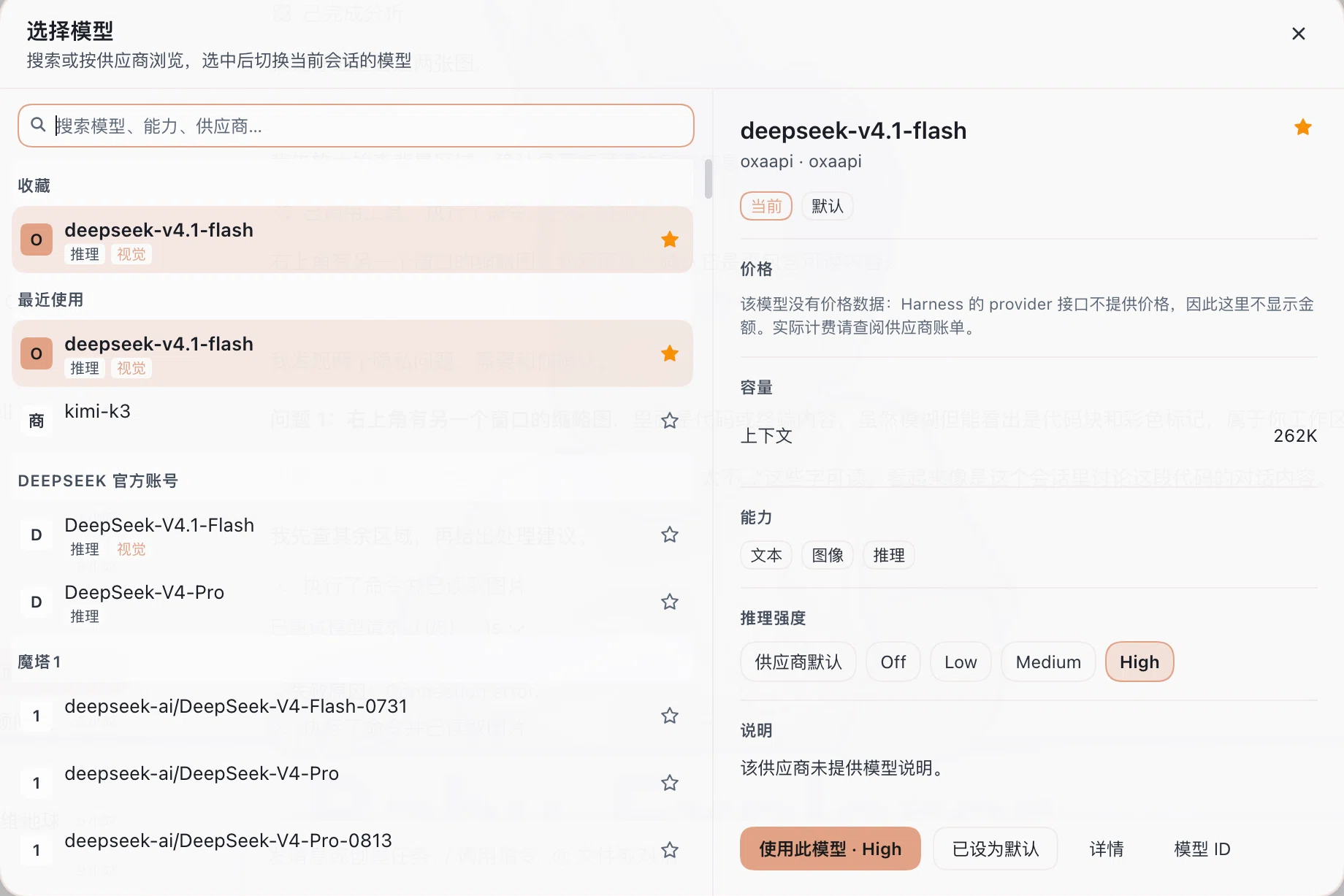Click the 魔塔 1 section header
Screen dimensions: 1344x896
[x=39, y=662]
